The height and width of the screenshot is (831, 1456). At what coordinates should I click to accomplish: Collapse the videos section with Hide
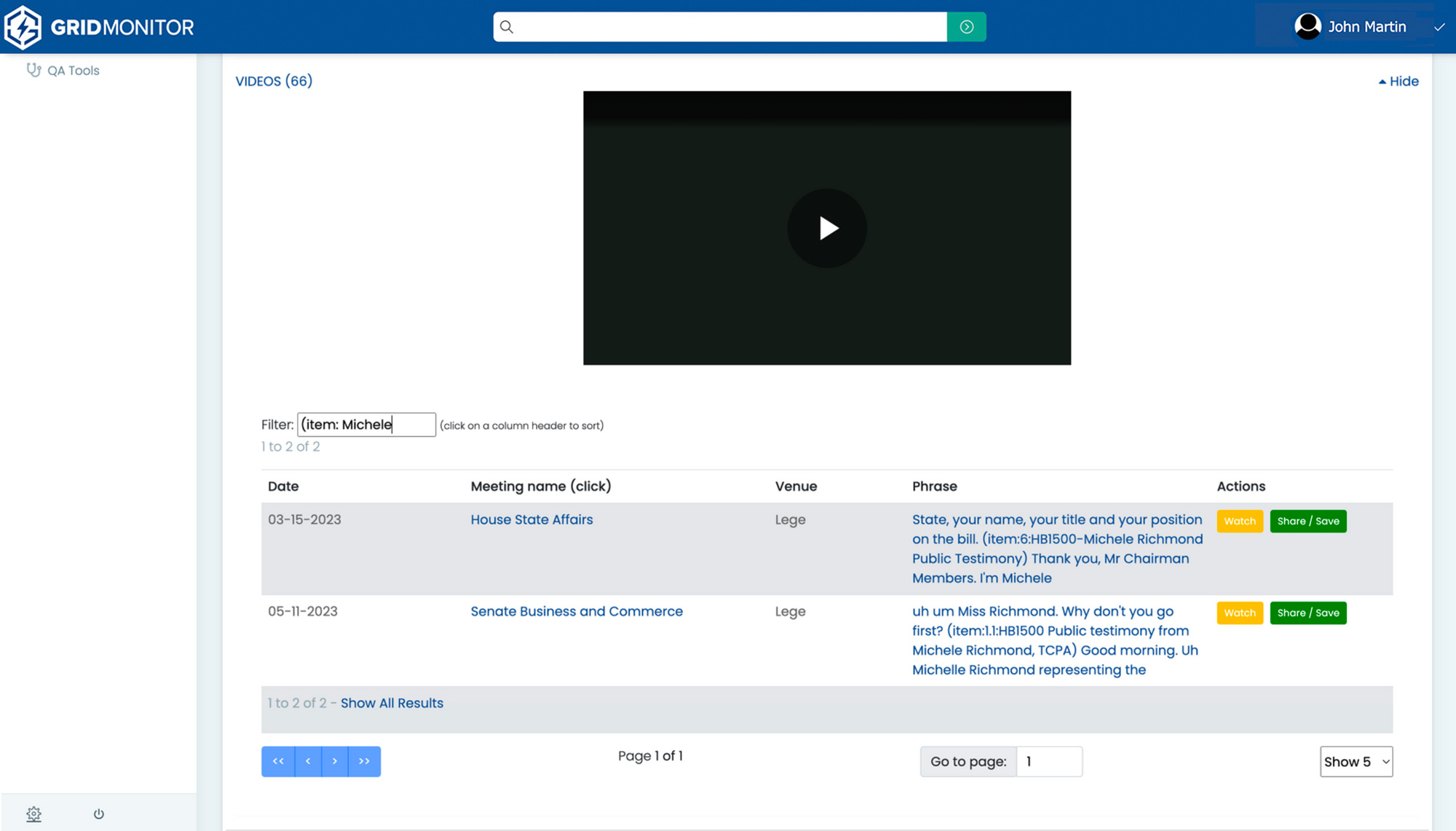click(1398, 82)
